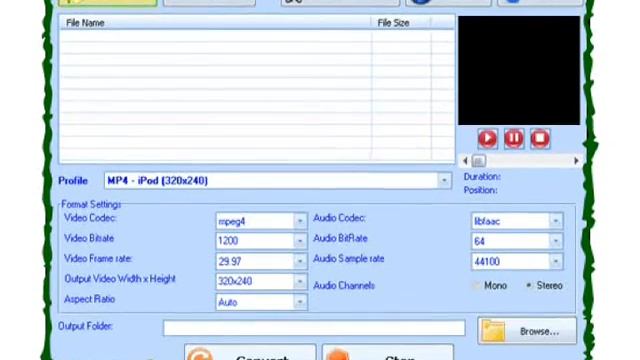Expand the Video Frame rate dropdown

(x=300, y=261)
